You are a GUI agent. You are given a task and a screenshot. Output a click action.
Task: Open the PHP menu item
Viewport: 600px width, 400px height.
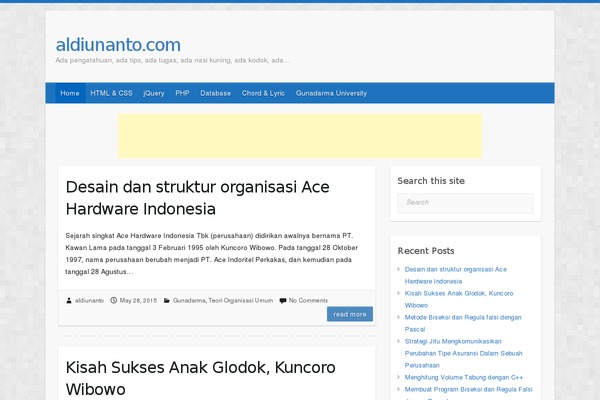coord(182,93)
